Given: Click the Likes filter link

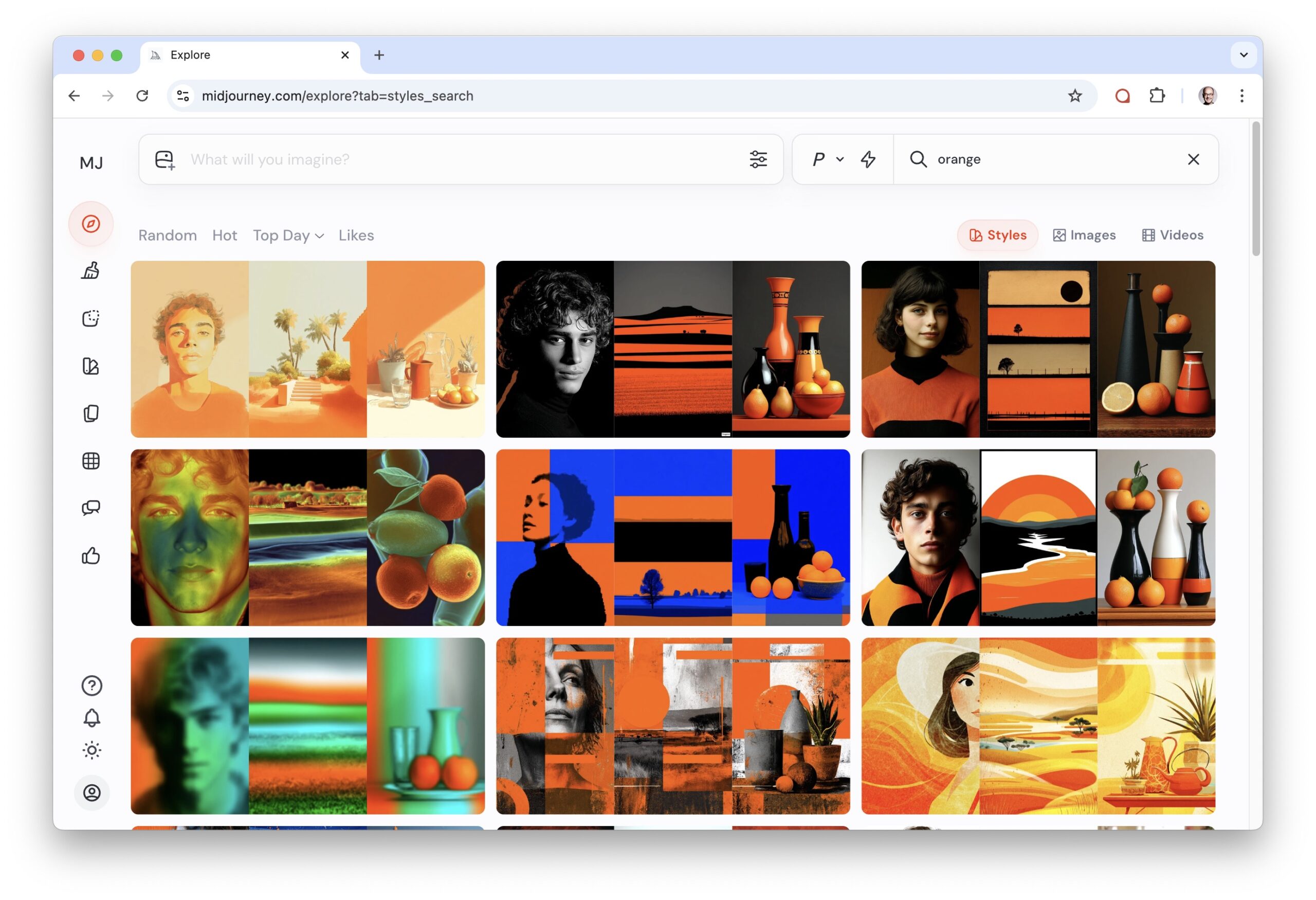Looking at the screenshot, I should (x=356, y=236).
